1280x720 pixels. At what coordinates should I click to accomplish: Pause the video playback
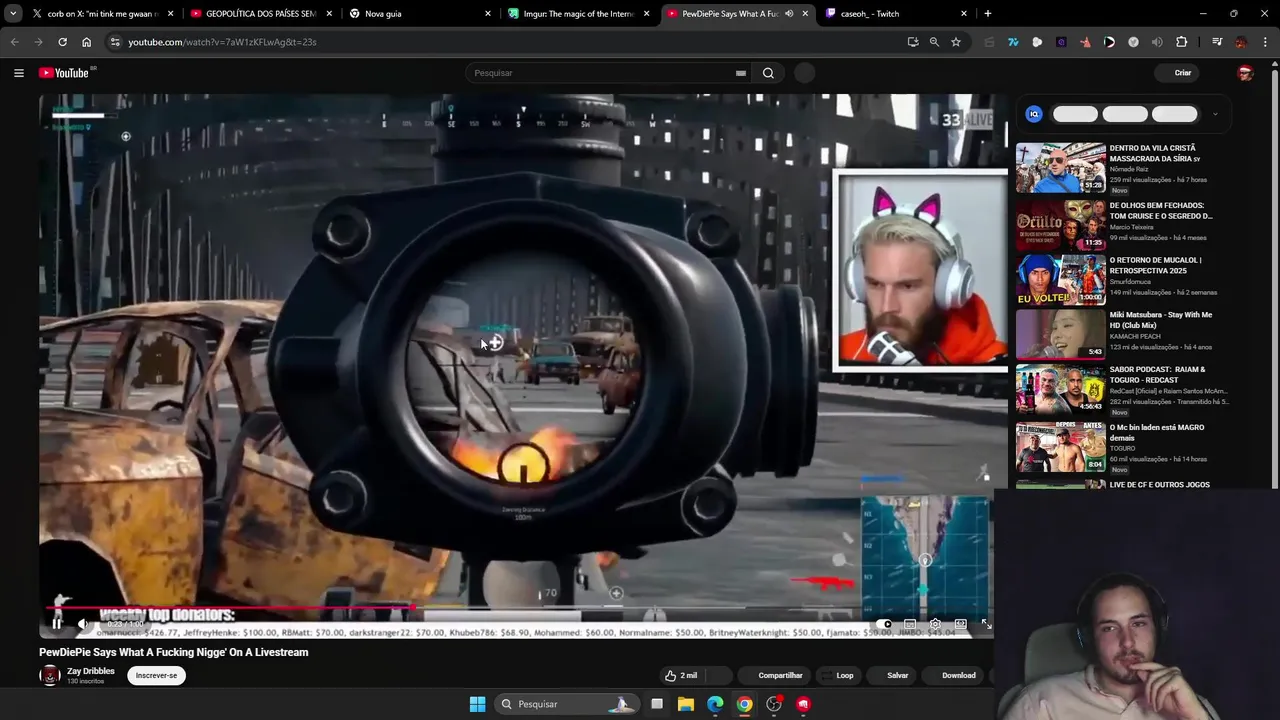[57, 624]
